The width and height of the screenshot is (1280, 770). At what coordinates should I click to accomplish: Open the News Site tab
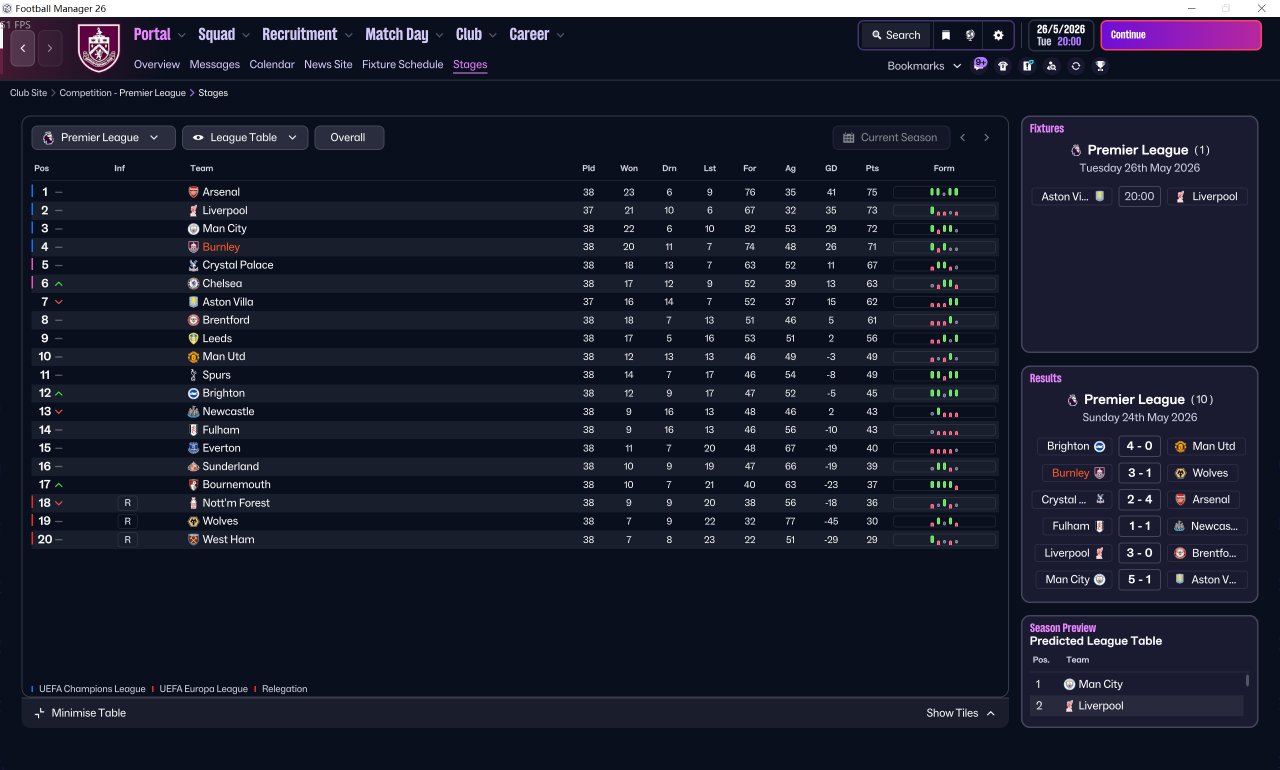[328, 64]
